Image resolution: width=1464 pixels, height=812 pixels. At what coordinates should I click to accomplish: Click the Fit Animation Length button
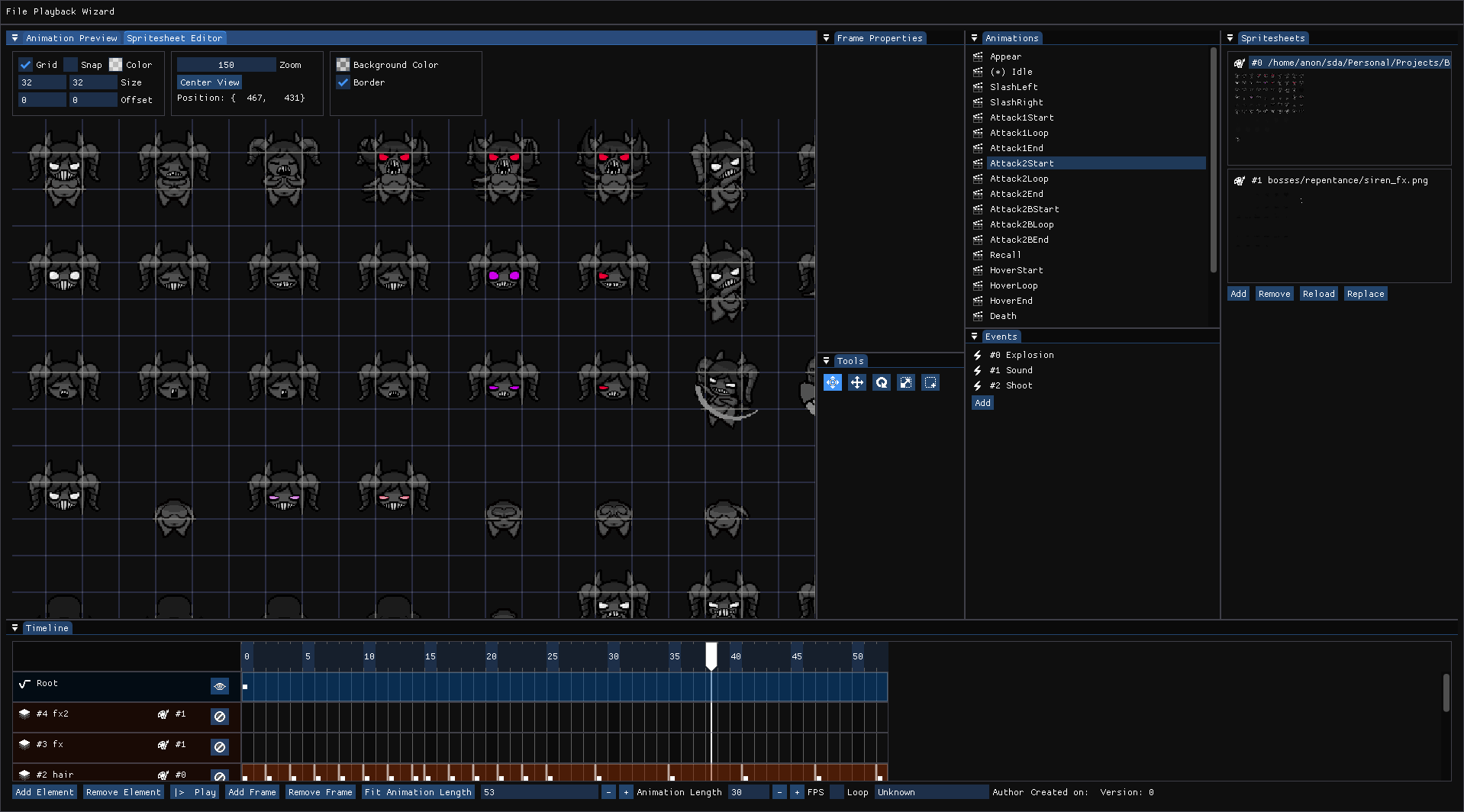(418, 792)
